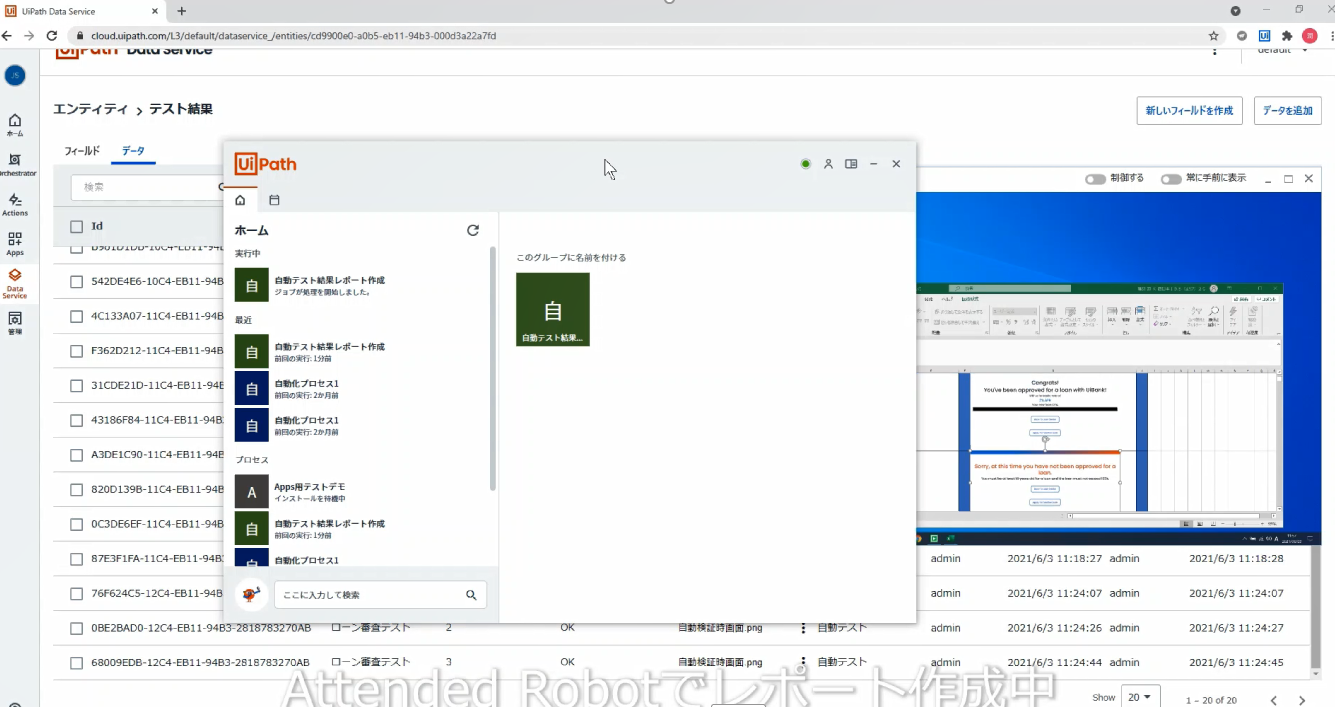This screenshot has width=1335, height=707.
Task: Click the browser address bar URL
Action: (293, 36)
